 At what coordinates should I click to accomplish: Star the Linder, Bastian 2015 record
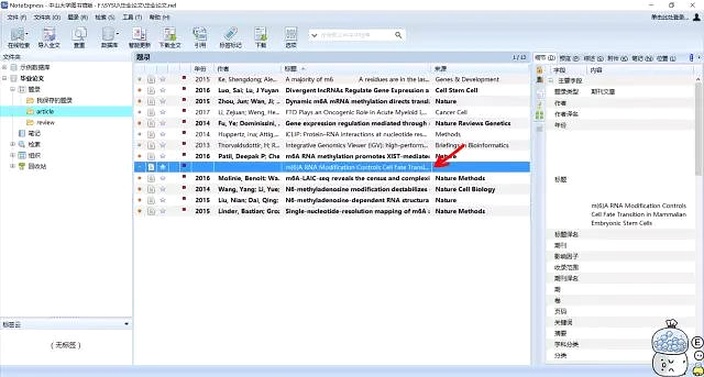[163, 211]
